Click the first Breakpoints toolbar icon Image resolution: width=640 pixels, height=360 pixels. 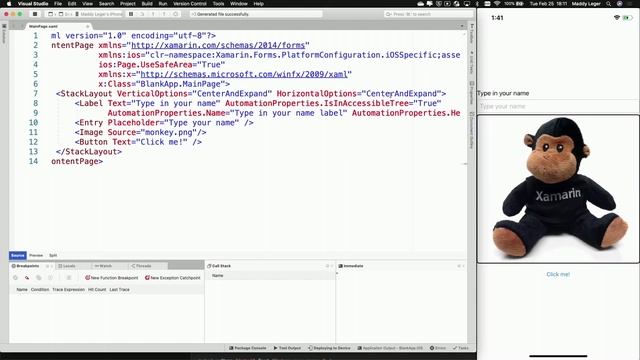(16, 278)
